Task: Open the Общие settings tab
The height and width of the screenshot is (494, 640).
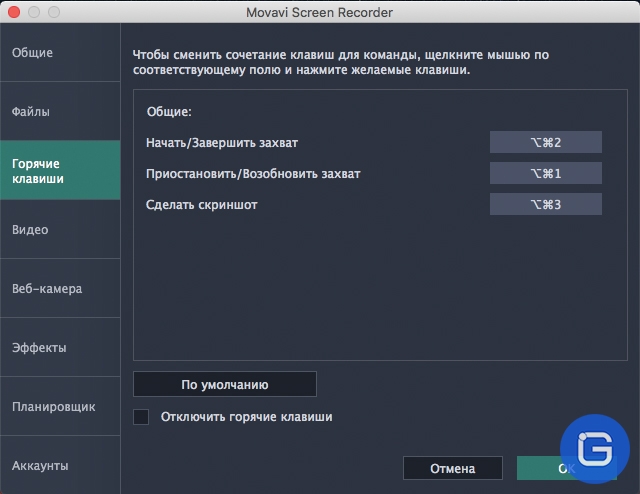Action: point(60,52)
